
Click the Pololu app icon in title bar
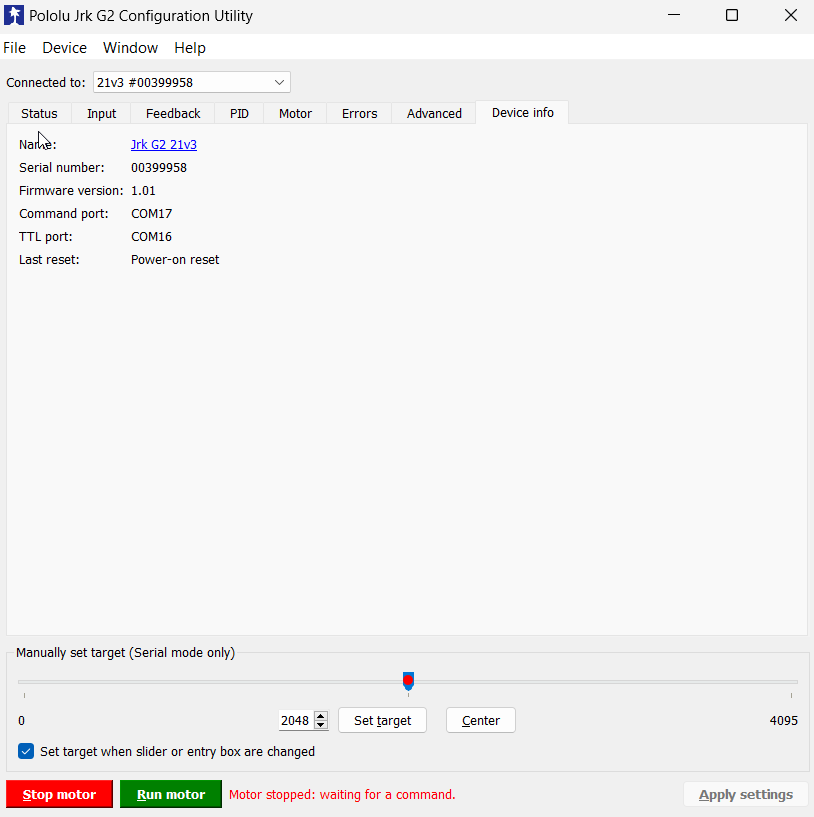click(x=14, y=16)
